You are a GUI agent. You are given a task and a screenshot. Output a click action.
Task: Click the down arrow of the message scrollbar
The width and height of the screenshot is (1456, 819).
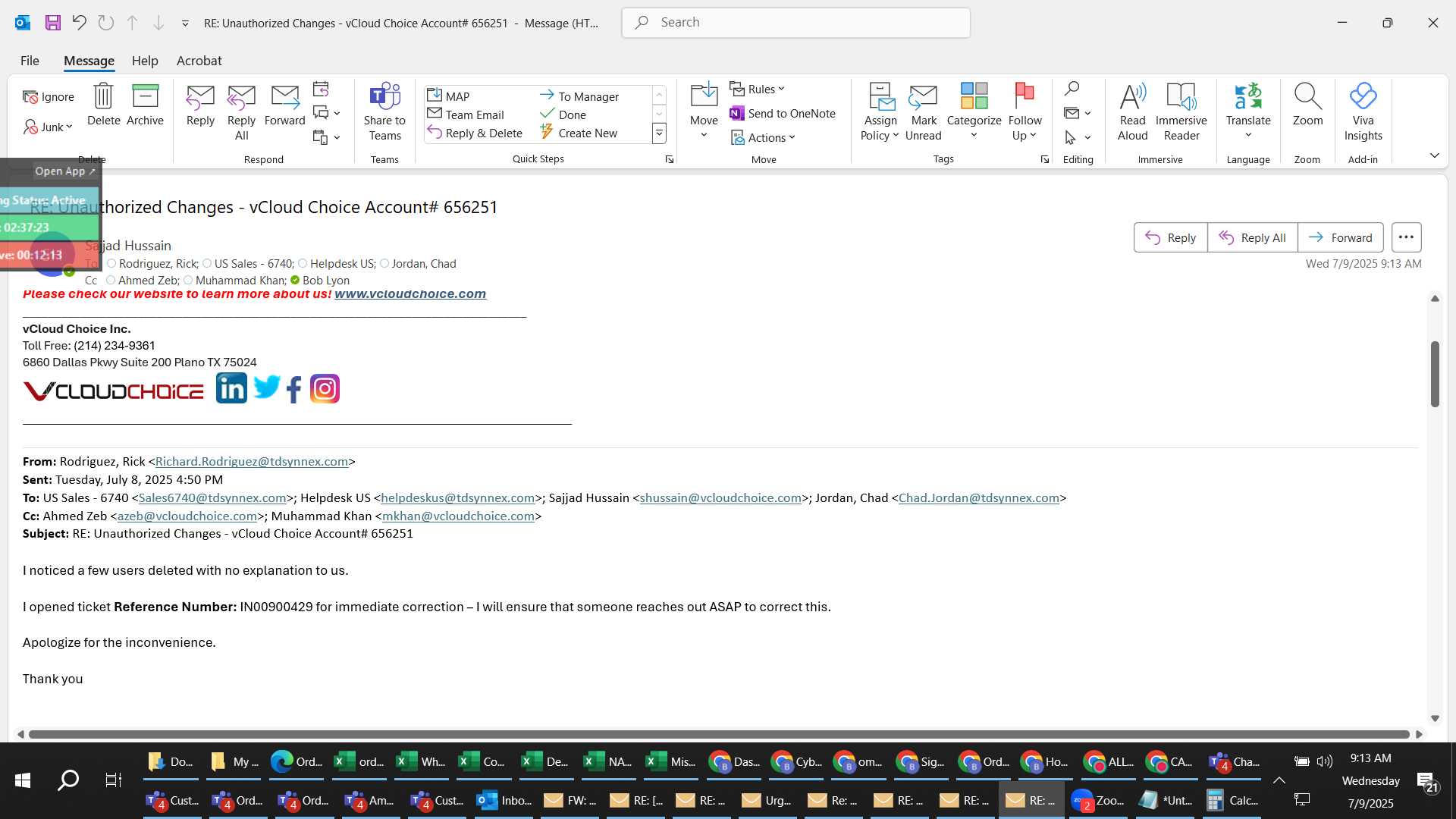point(1435,718)
